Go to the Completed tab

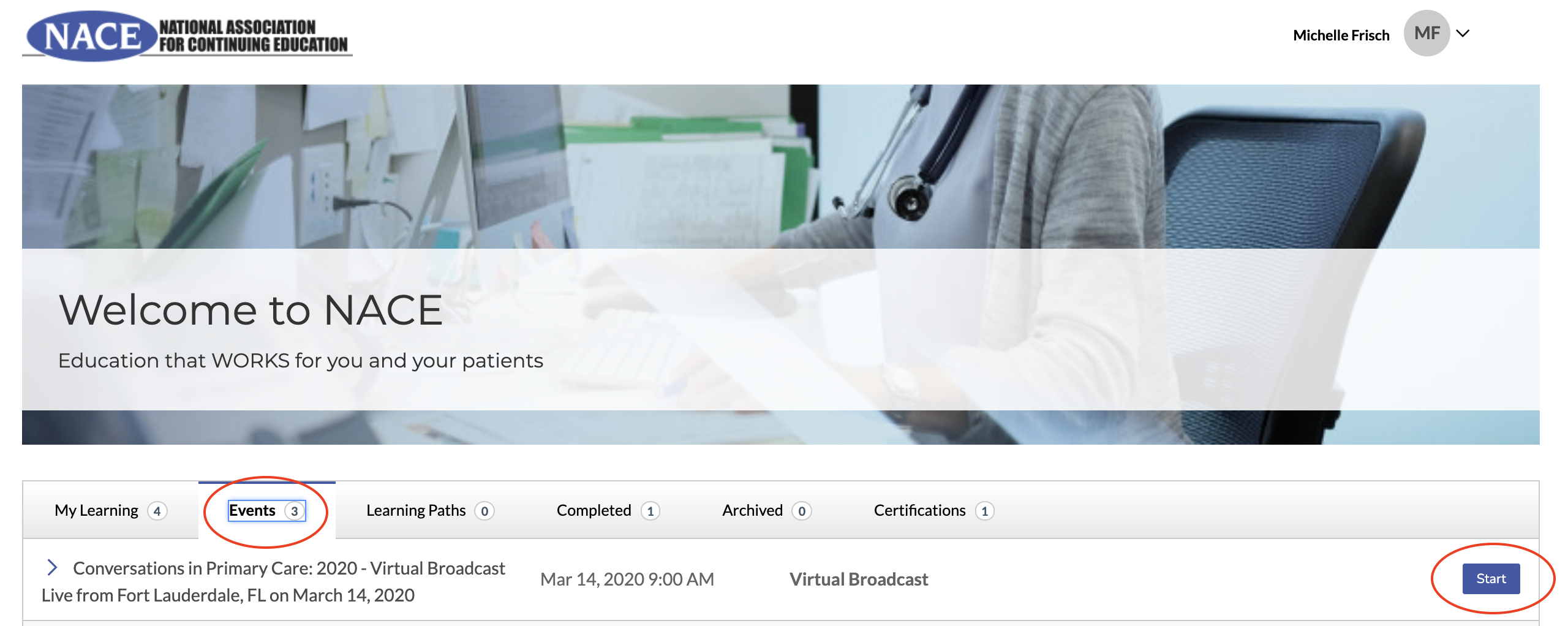[x=594, y=510]
